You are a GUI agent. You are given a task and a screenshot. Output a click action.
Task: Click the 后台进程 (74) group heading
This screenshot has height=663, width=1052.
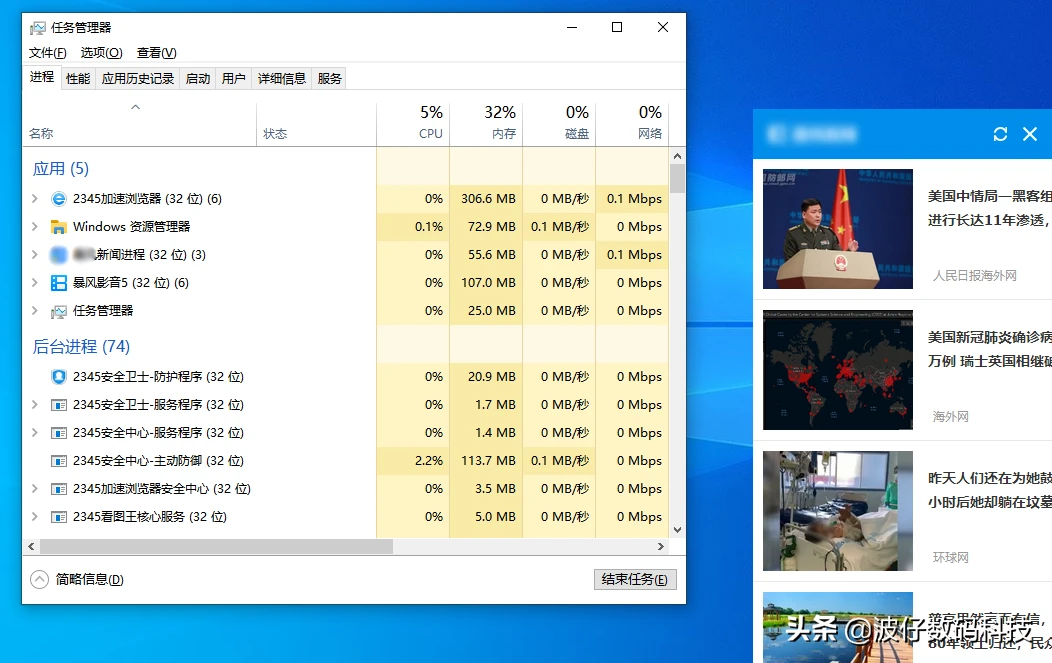[x=81, y=346]
